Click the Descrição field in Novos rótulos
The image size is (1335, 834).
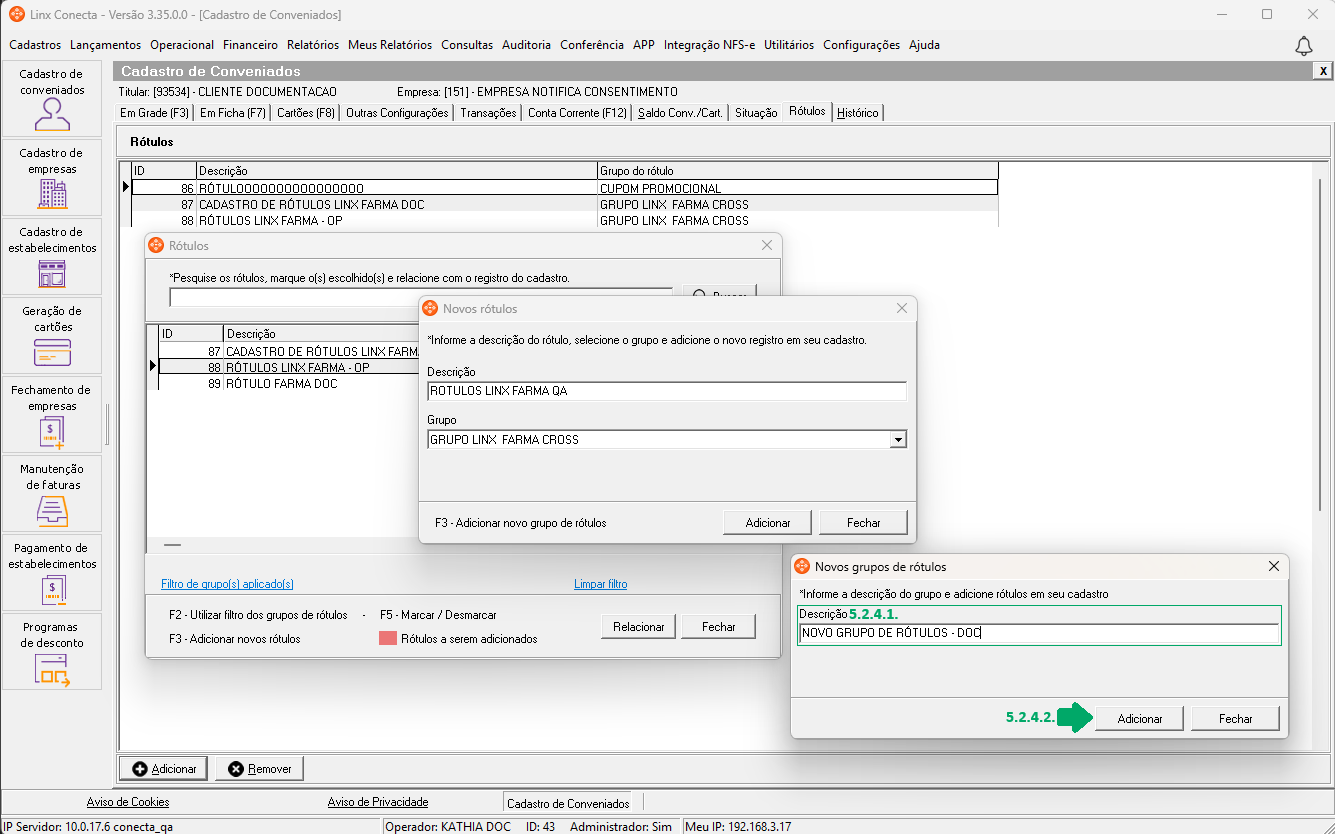tap(666, 391)
